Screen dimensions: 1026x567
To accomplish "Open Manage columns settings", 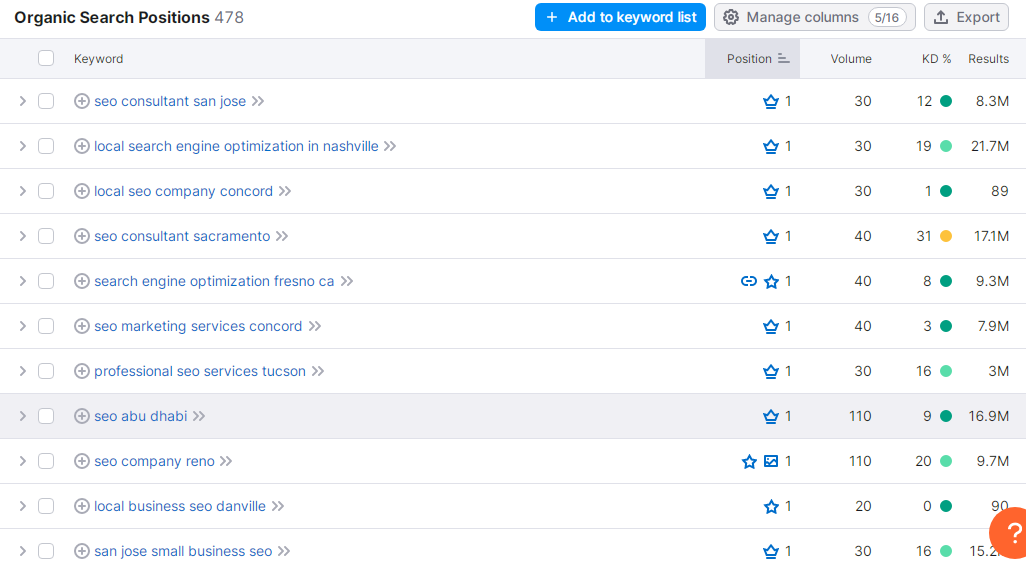I will [x=815, y=18].
